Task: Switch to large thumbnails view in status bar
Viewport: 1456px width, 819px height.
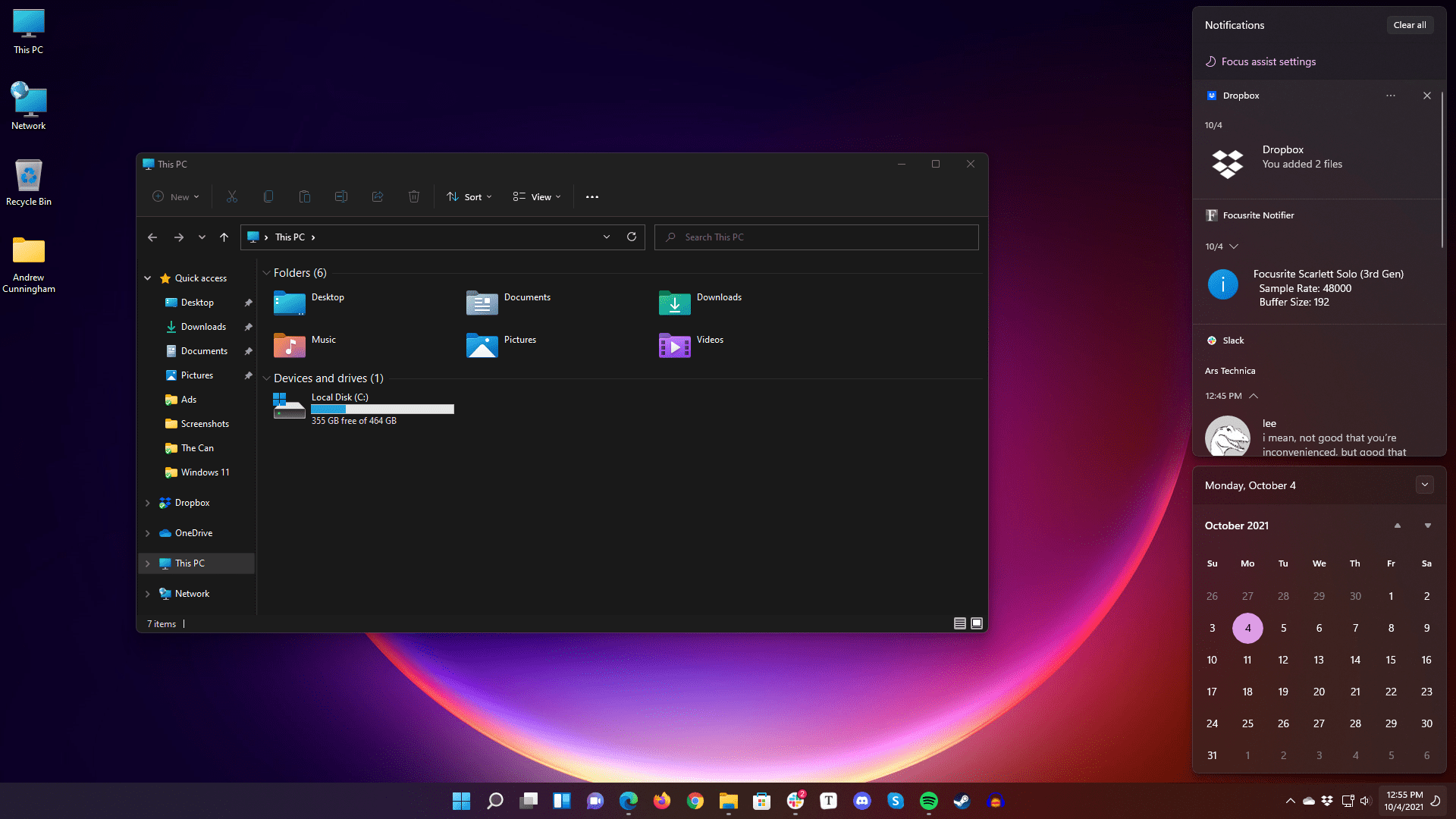Action: [976, 623]
